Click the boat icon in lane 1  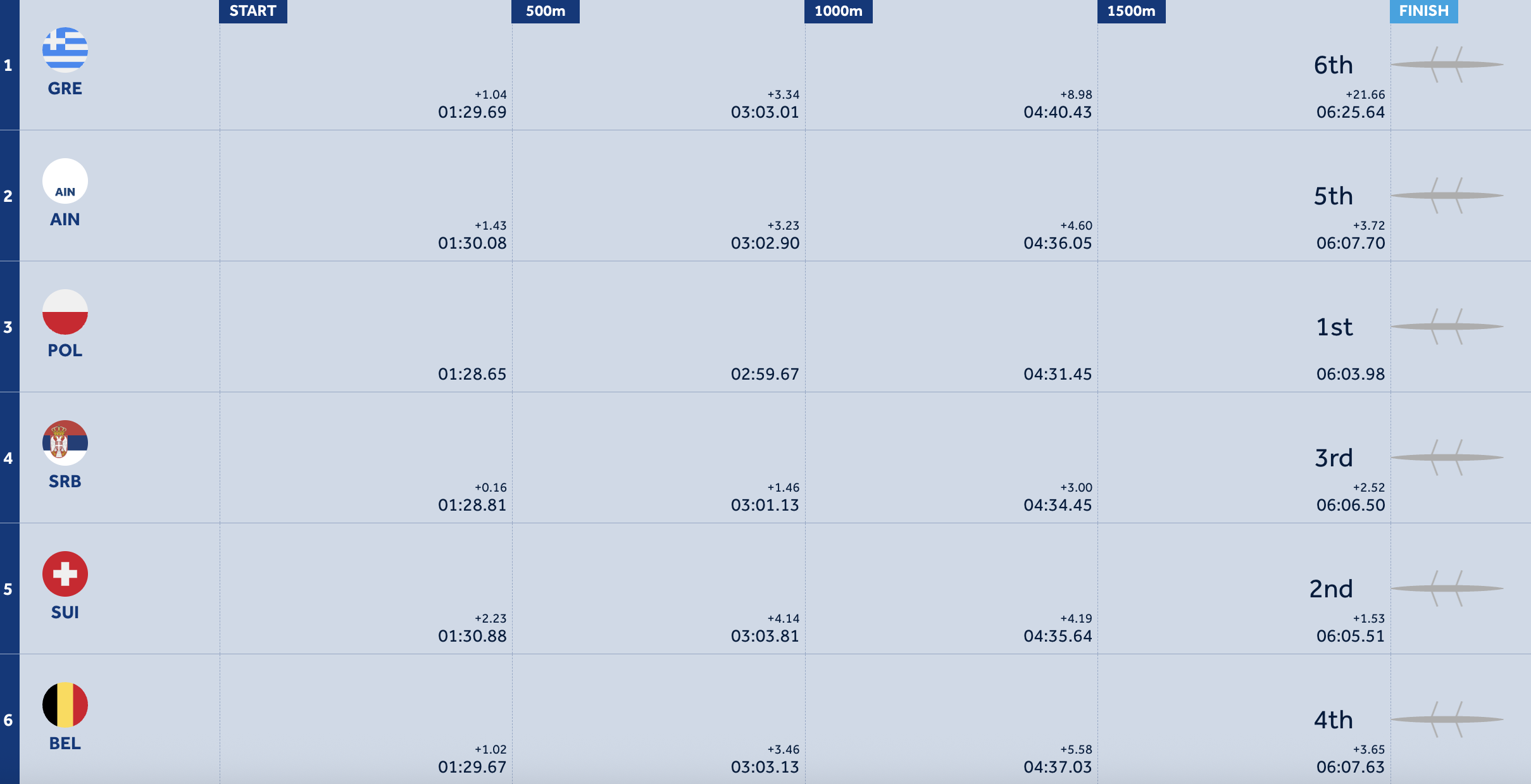(x=1447, y=65)
